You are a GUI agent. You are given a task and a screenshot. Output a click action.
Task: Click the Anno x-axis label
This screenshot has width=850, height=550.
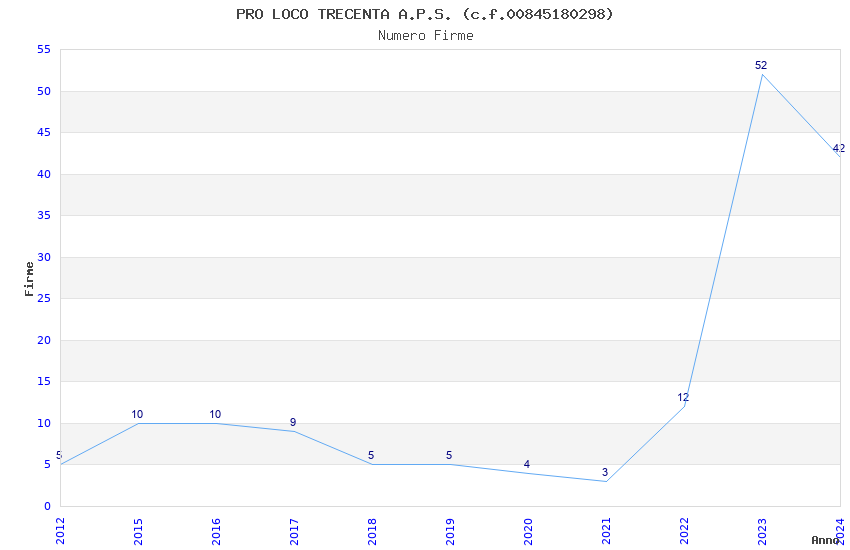(x=825, y=540)
